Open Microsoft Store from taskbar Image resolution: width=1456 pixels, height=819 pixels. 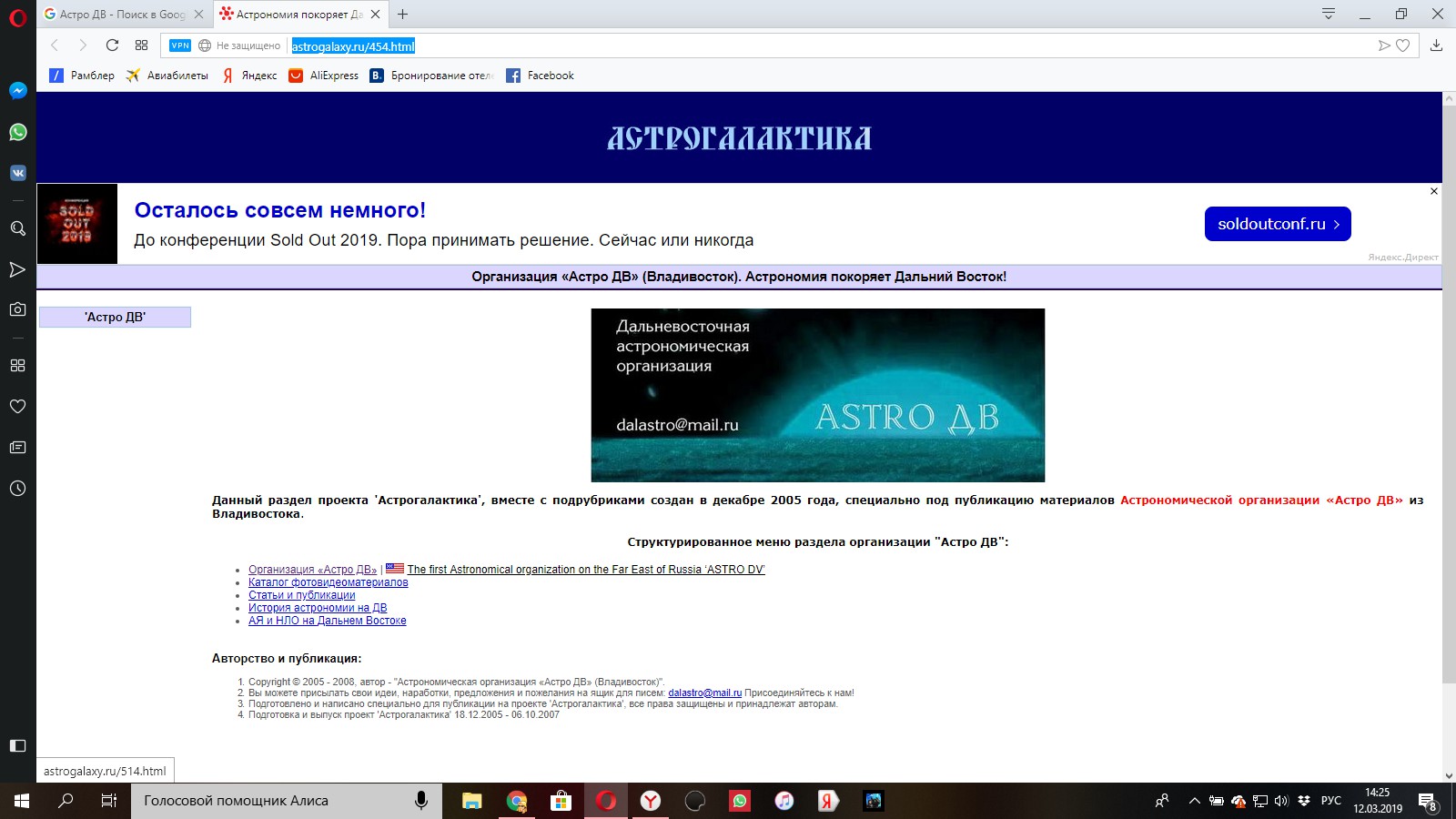561,801
